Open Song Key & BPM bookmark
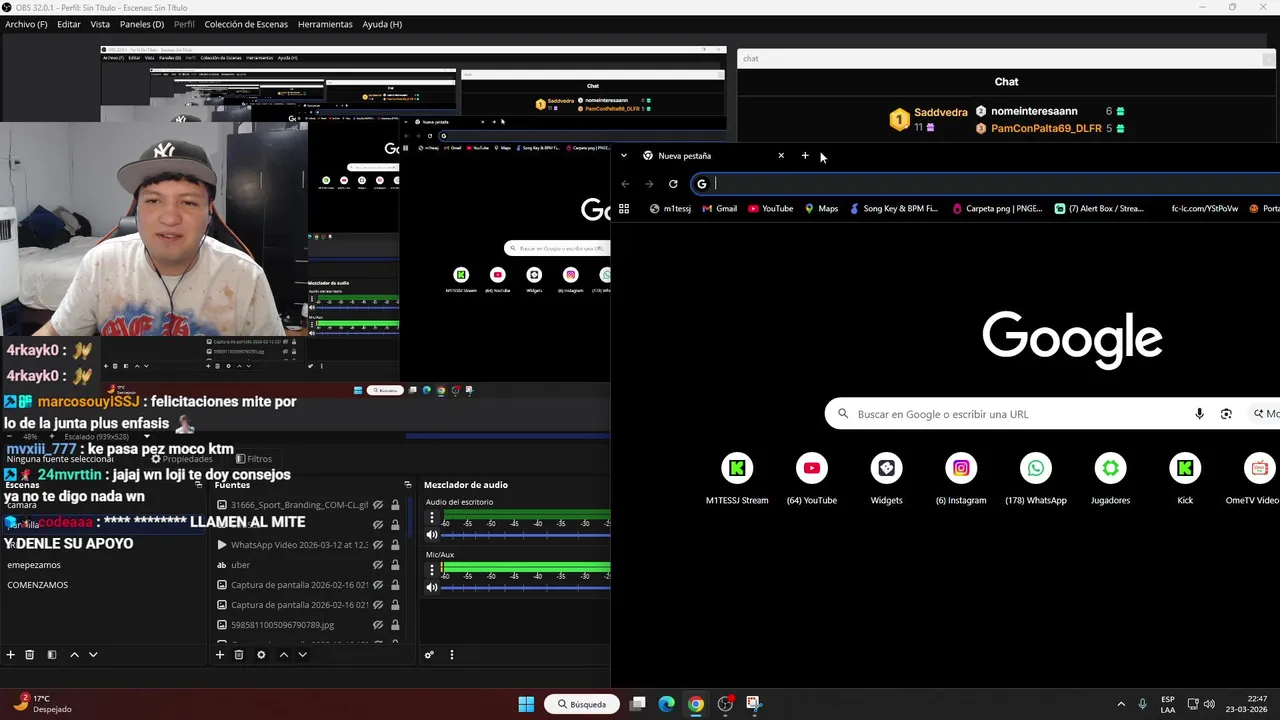1280x720 pixels. pos(894,209)
